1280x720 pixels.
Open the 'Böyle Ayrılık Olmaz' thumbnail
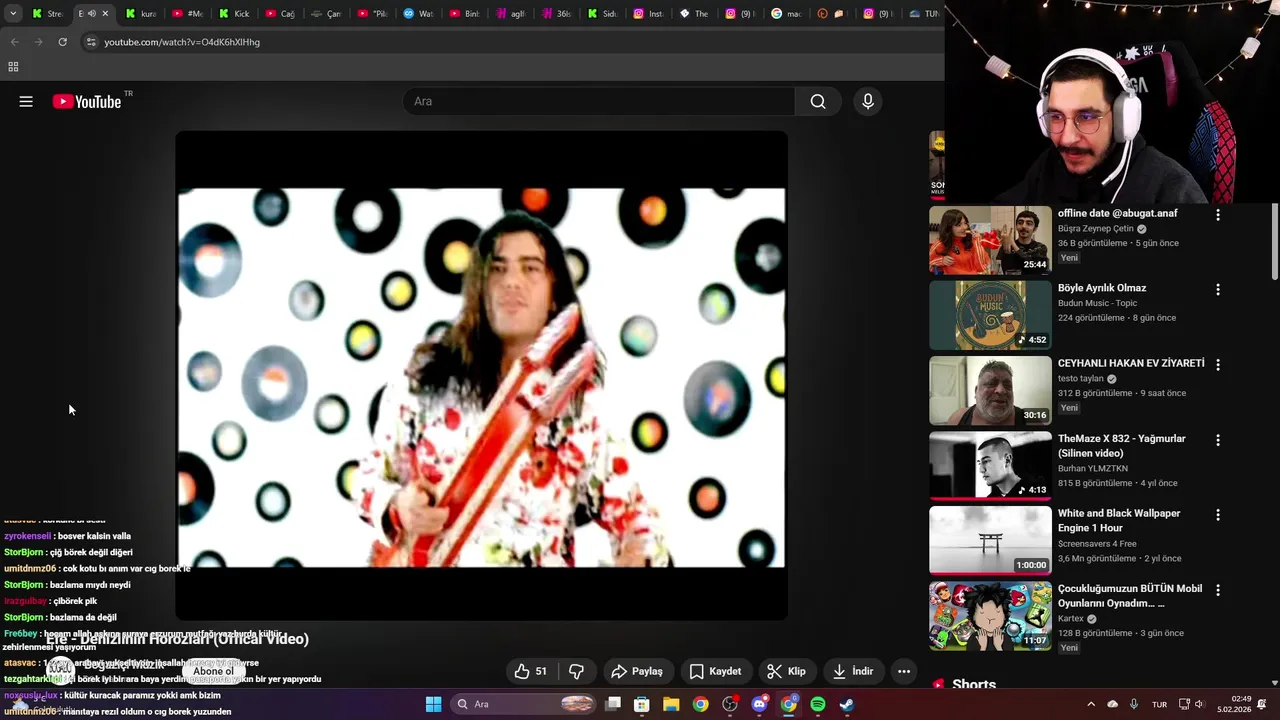pos(990,315)
